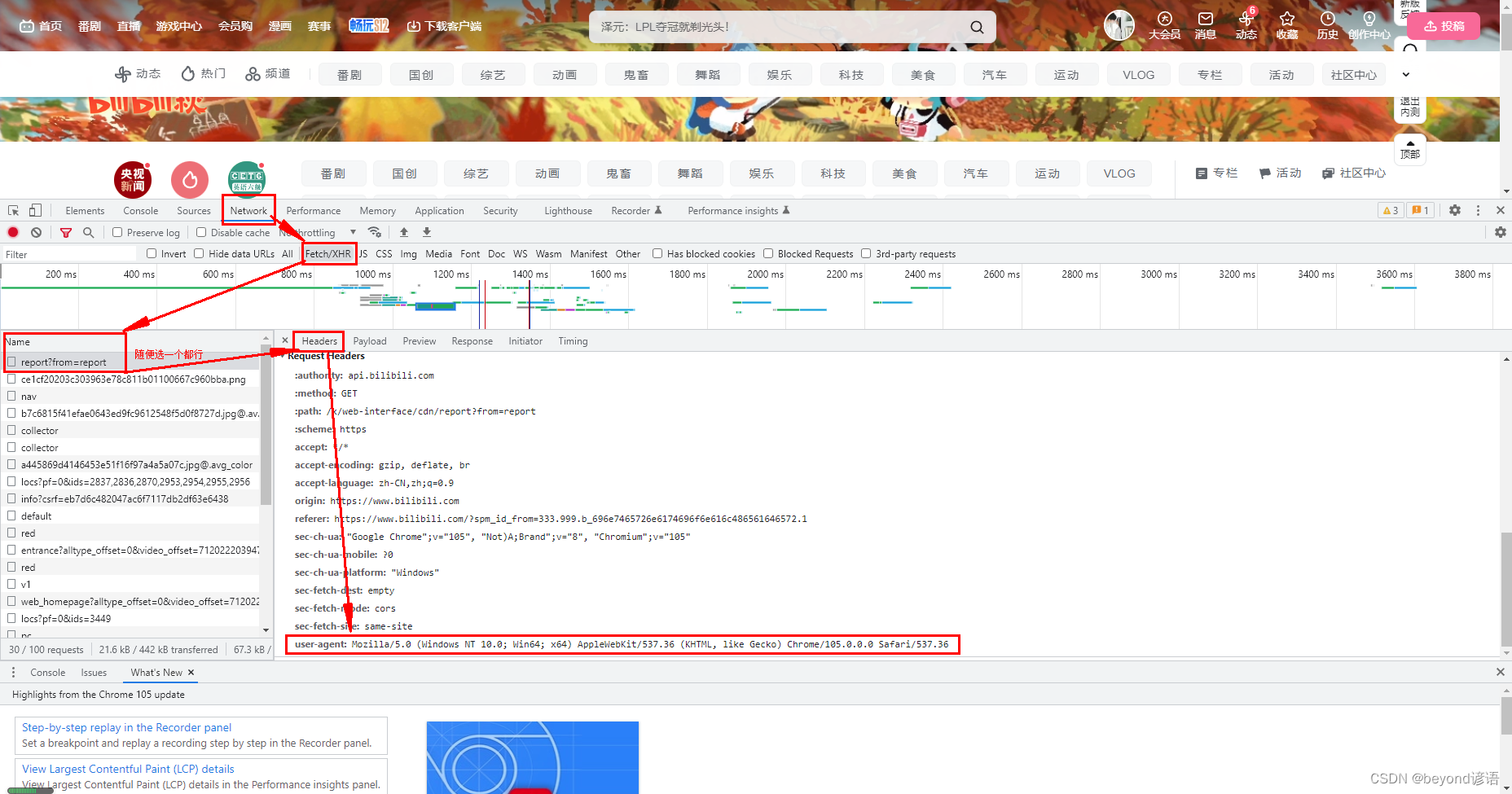Image resolution: width=1512 pixels, height=794 pixels.
Task: Filter requests by JS type
Action: [363, 253]
